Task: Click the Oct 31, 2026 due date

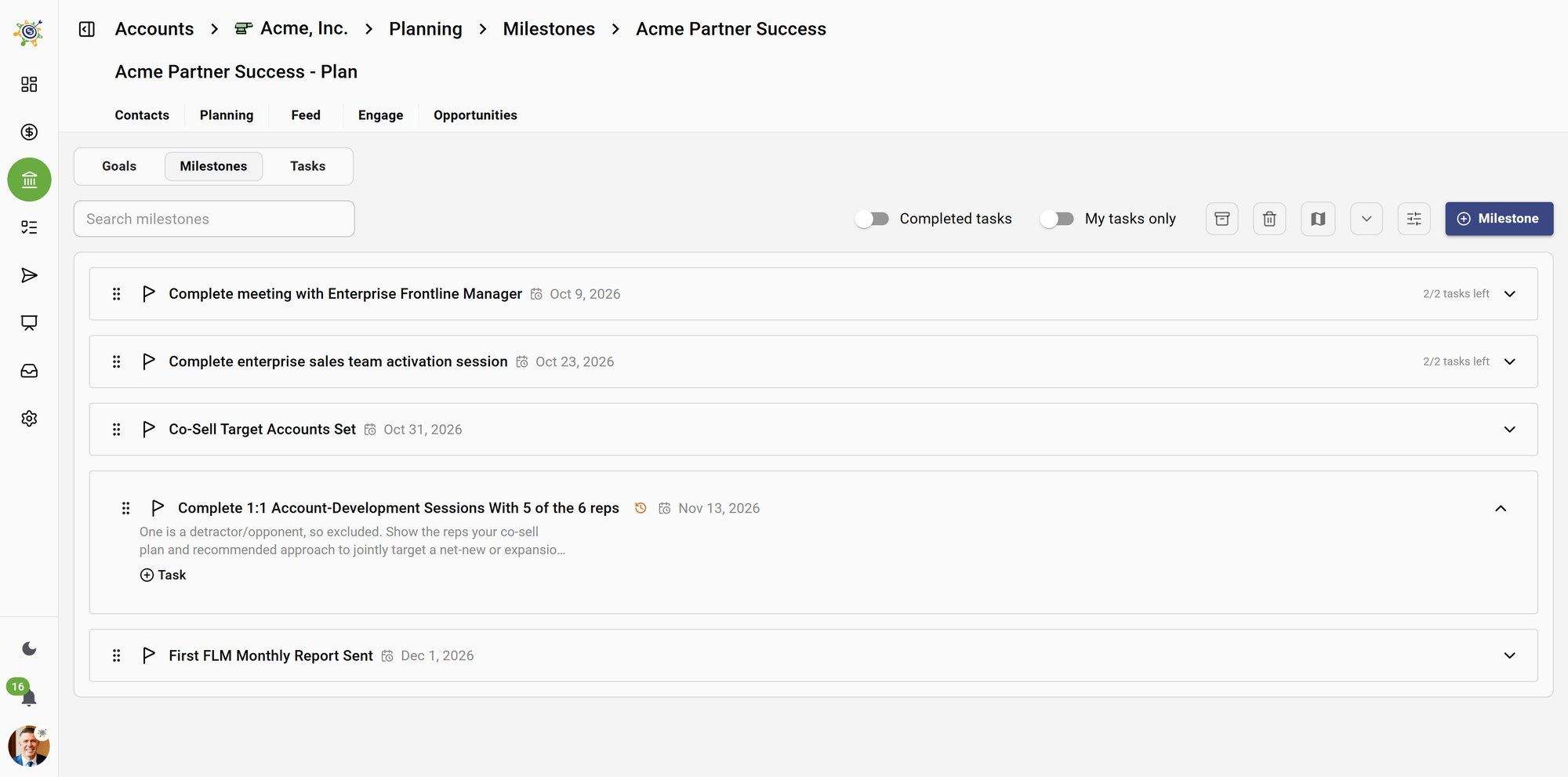Action: pos(423,430)
